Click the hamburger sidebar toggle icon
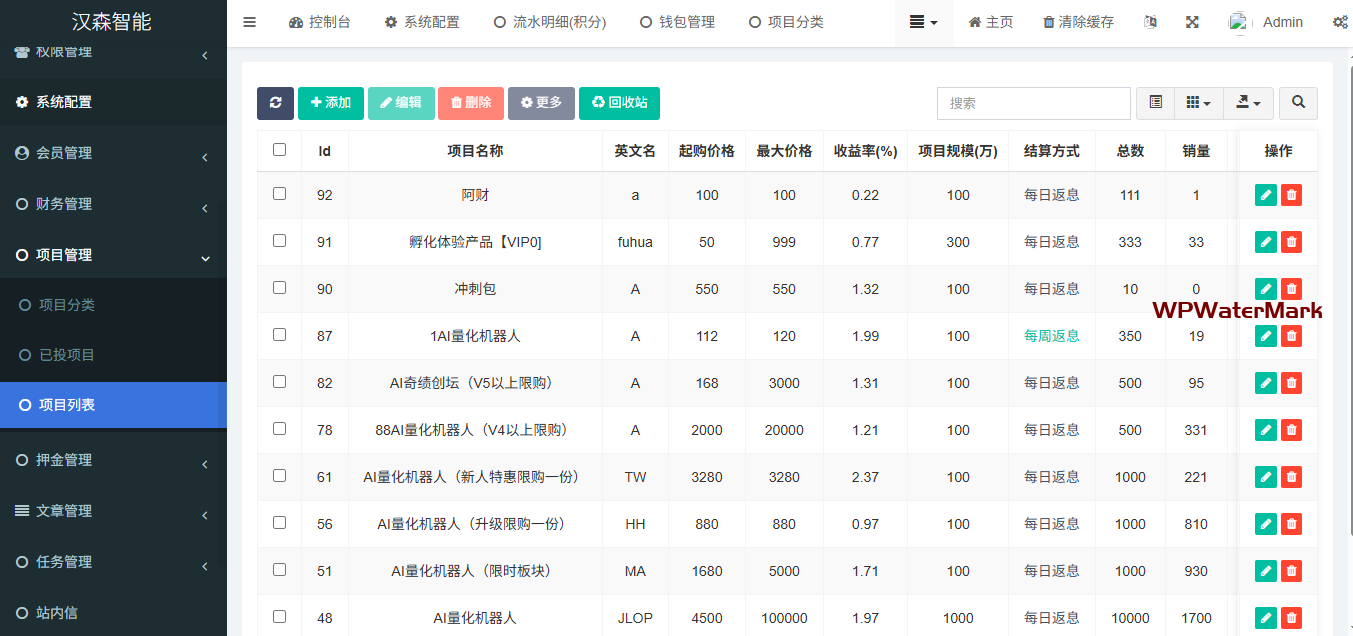This screenshot has height=636, width=1353. coord(250,22)
